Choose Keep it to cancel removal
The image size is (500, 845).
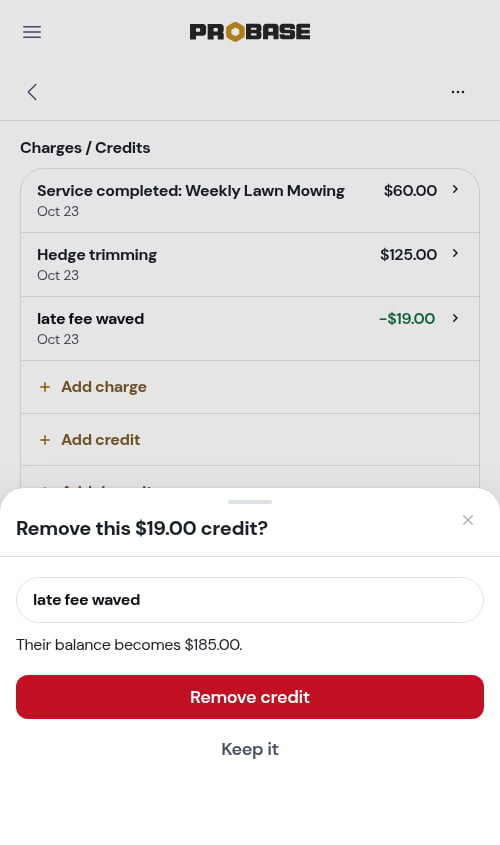[x=250, y=749]
